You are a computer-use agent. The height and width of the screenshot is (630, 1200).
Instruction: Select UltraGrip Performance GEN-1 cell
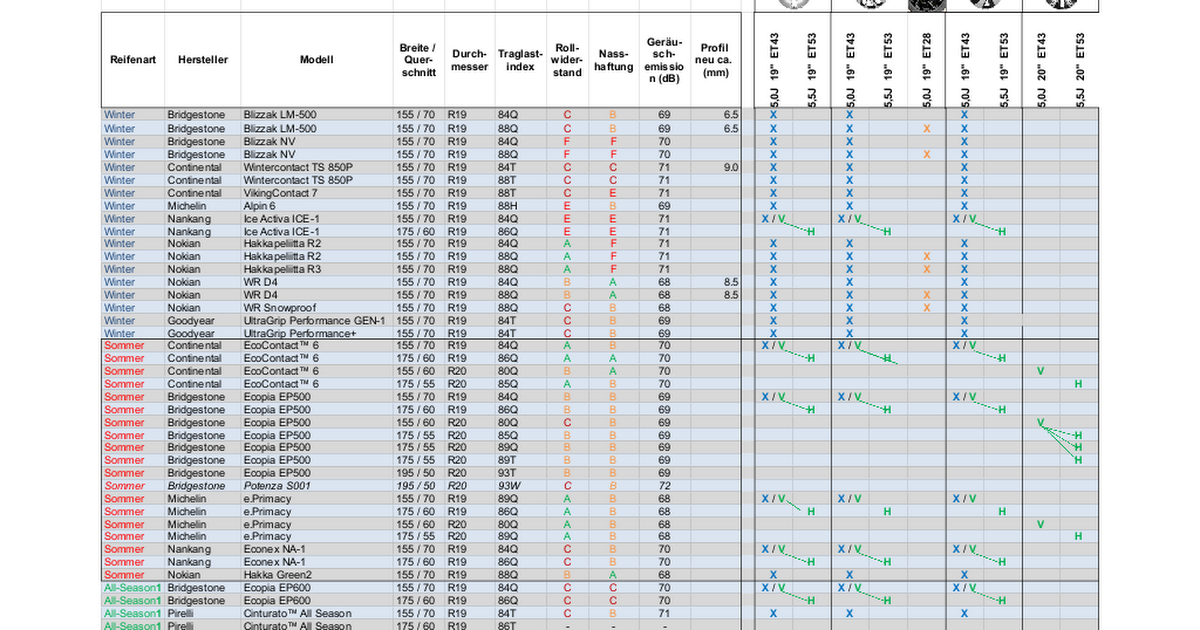tap(315, 320)
